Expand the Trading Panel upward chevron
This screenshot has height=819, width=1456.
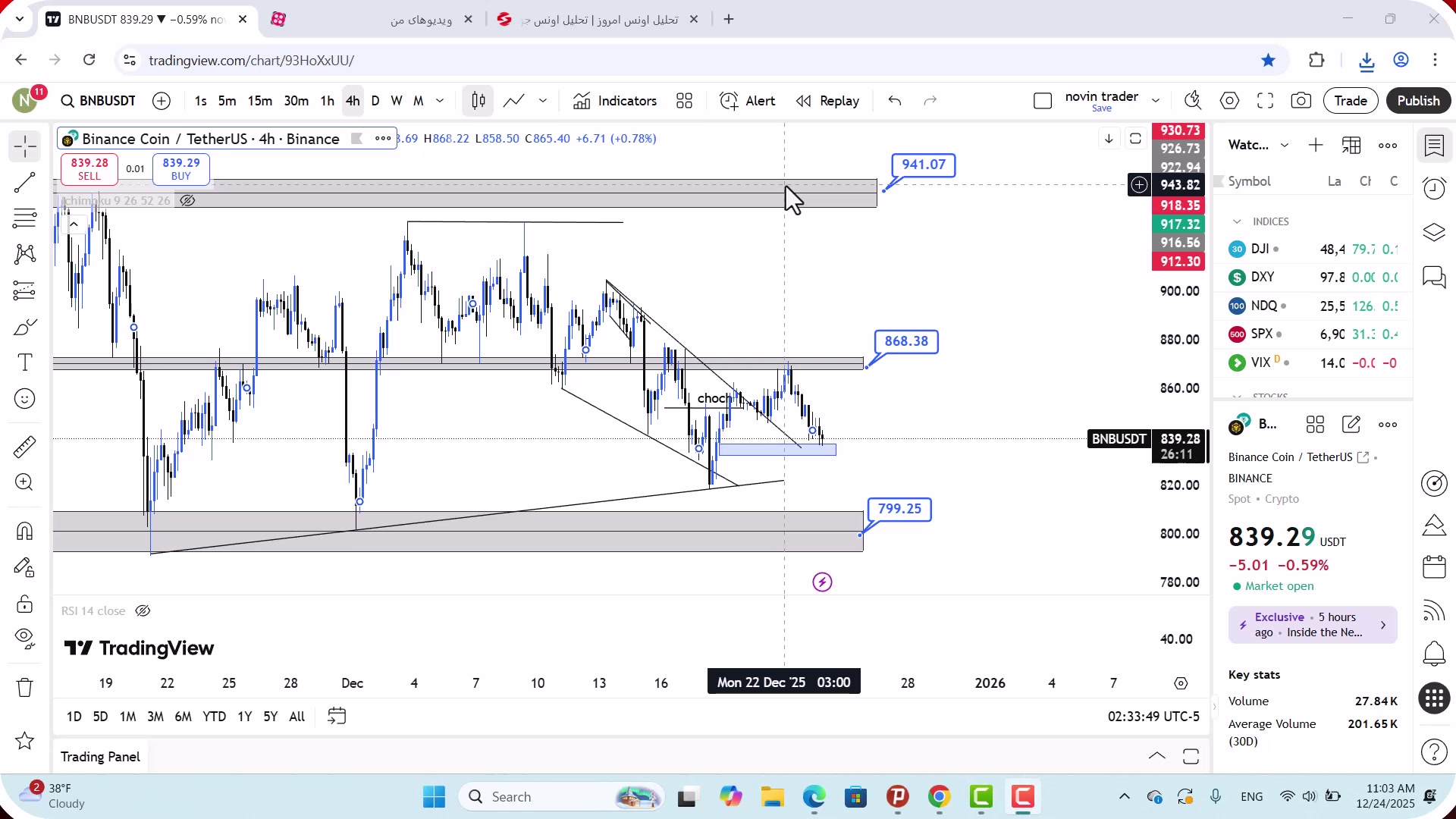[1157, 756]
